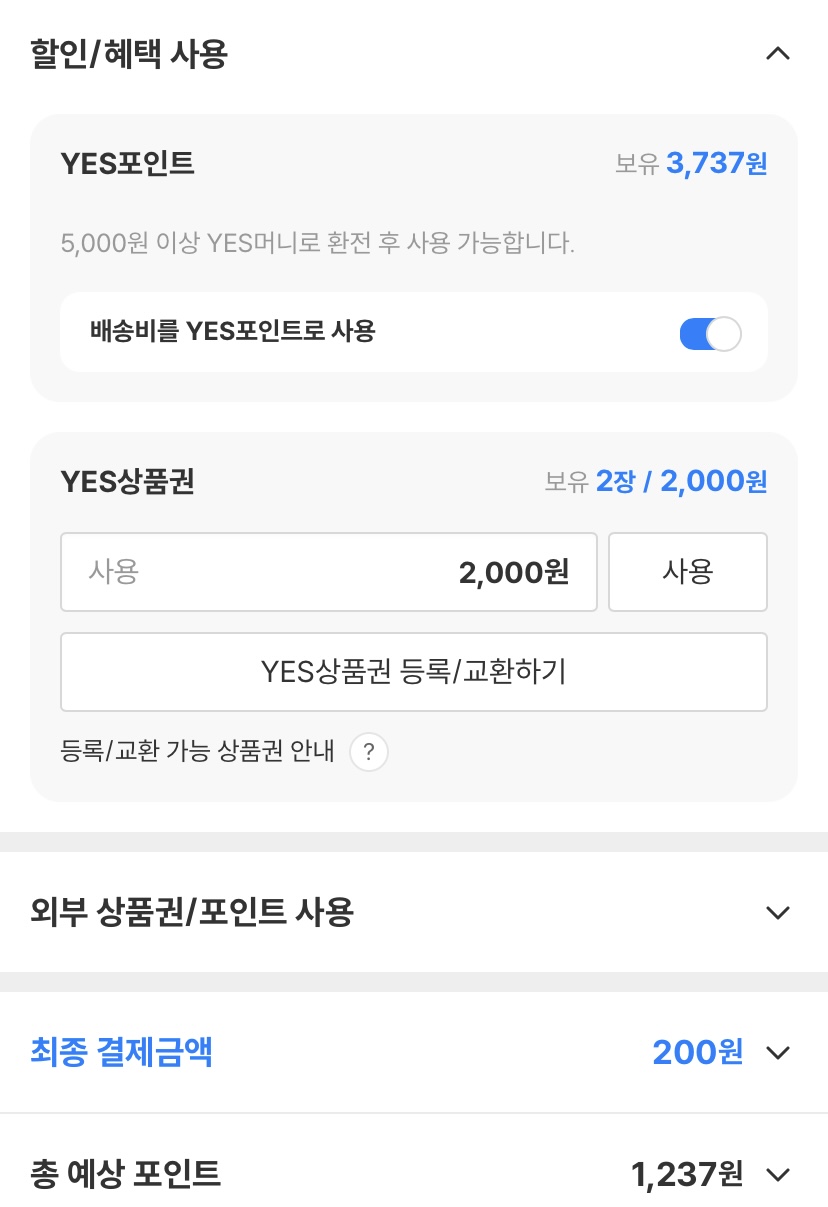The width and height of the screenshot is (828, 1207).
Task: Click the question mark help icon
Action: pyautogui.click(x=369, y=751)
